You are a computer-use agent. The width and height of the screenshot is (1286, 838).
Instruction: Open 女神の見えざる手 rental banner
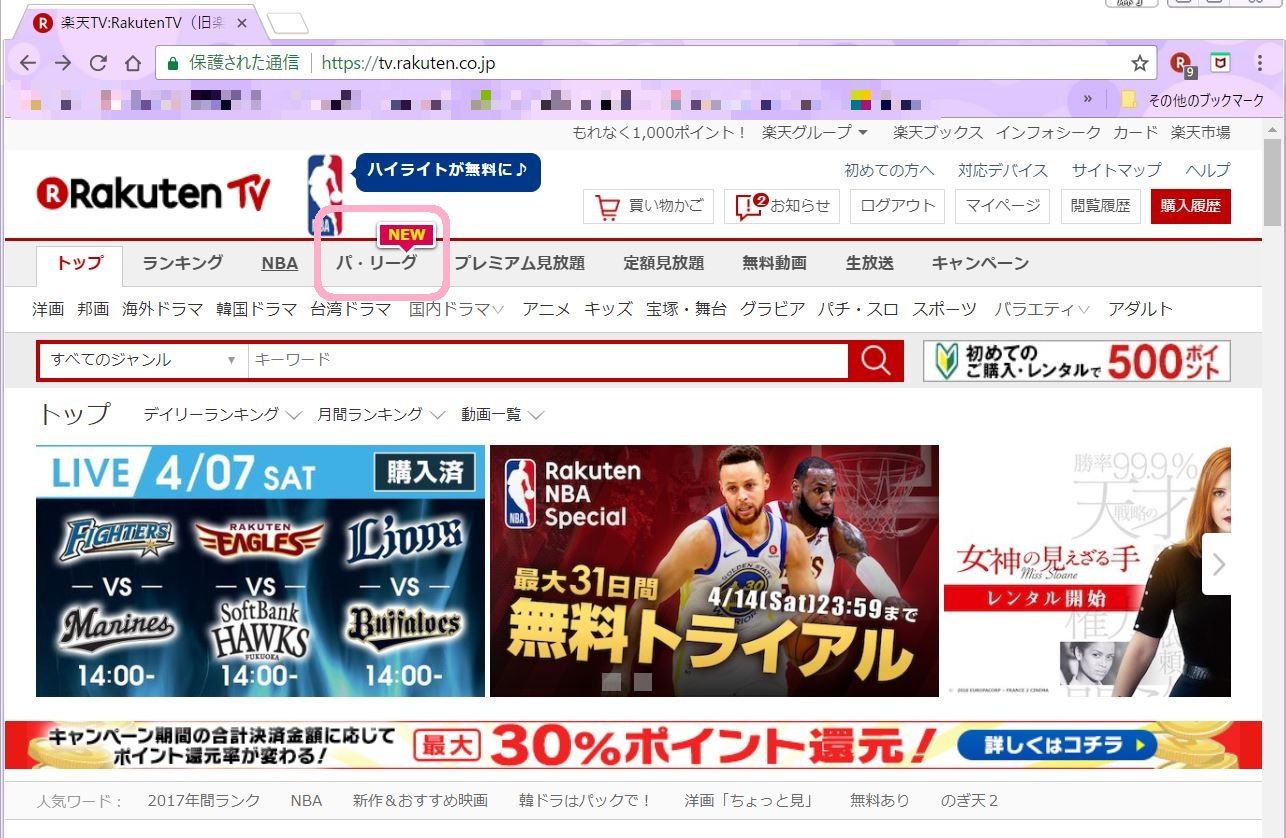tap(1087, 571)
